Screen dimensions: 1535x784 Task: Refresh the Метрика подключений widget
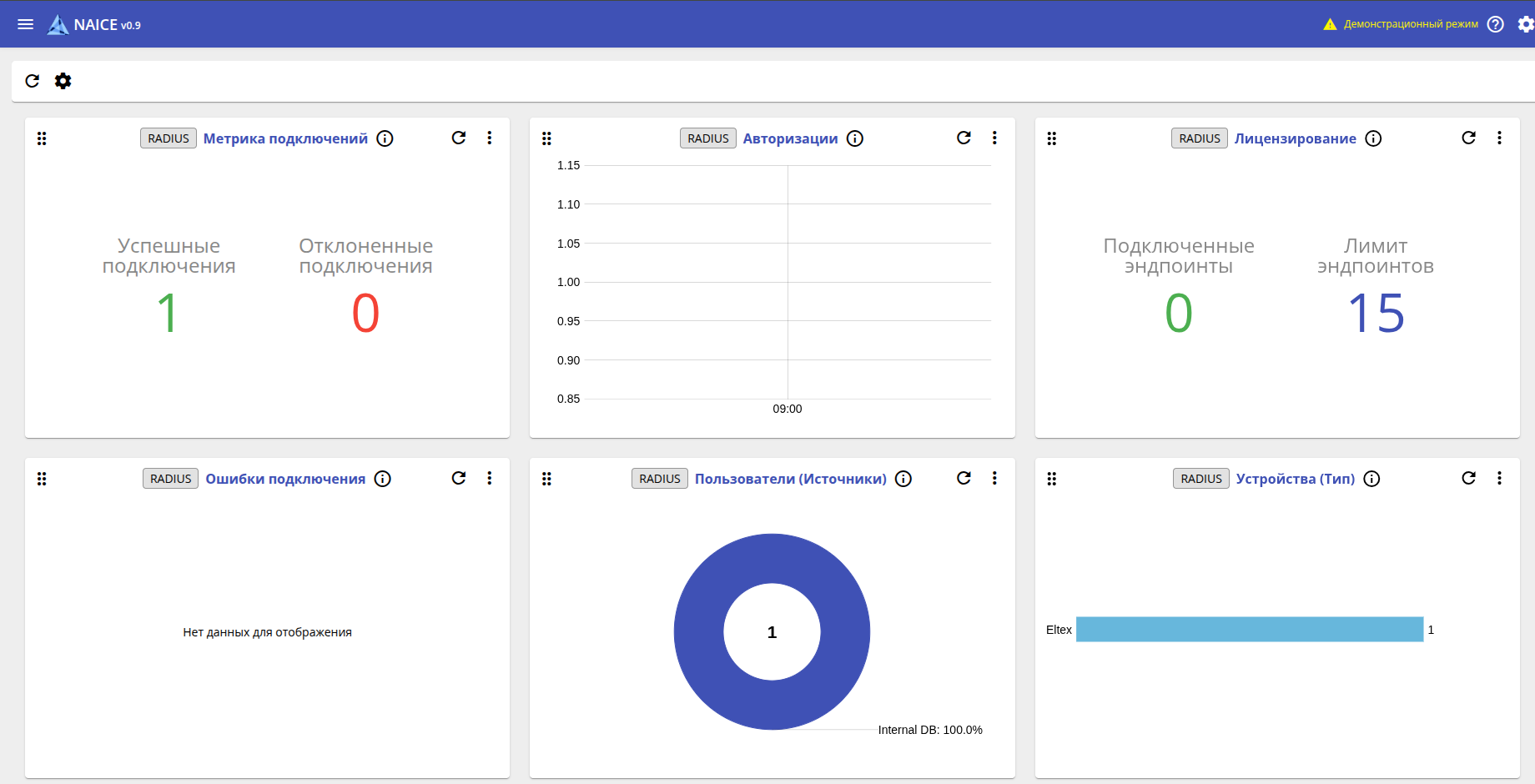point(459,138)
